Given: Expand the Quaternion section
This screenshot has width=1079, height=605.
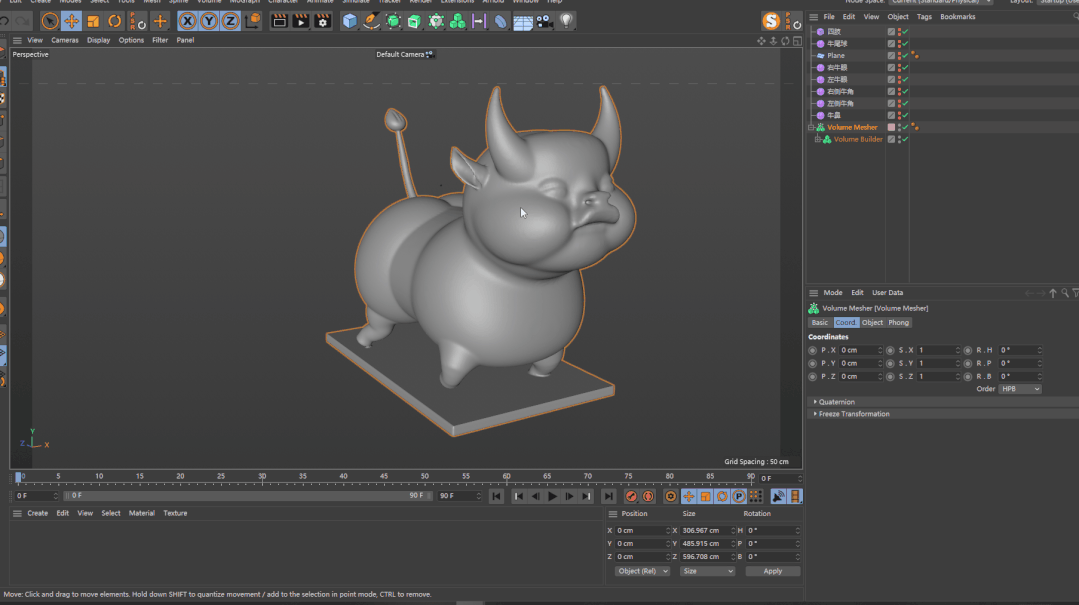Looking at the screenshot, I should coord(837,402).
